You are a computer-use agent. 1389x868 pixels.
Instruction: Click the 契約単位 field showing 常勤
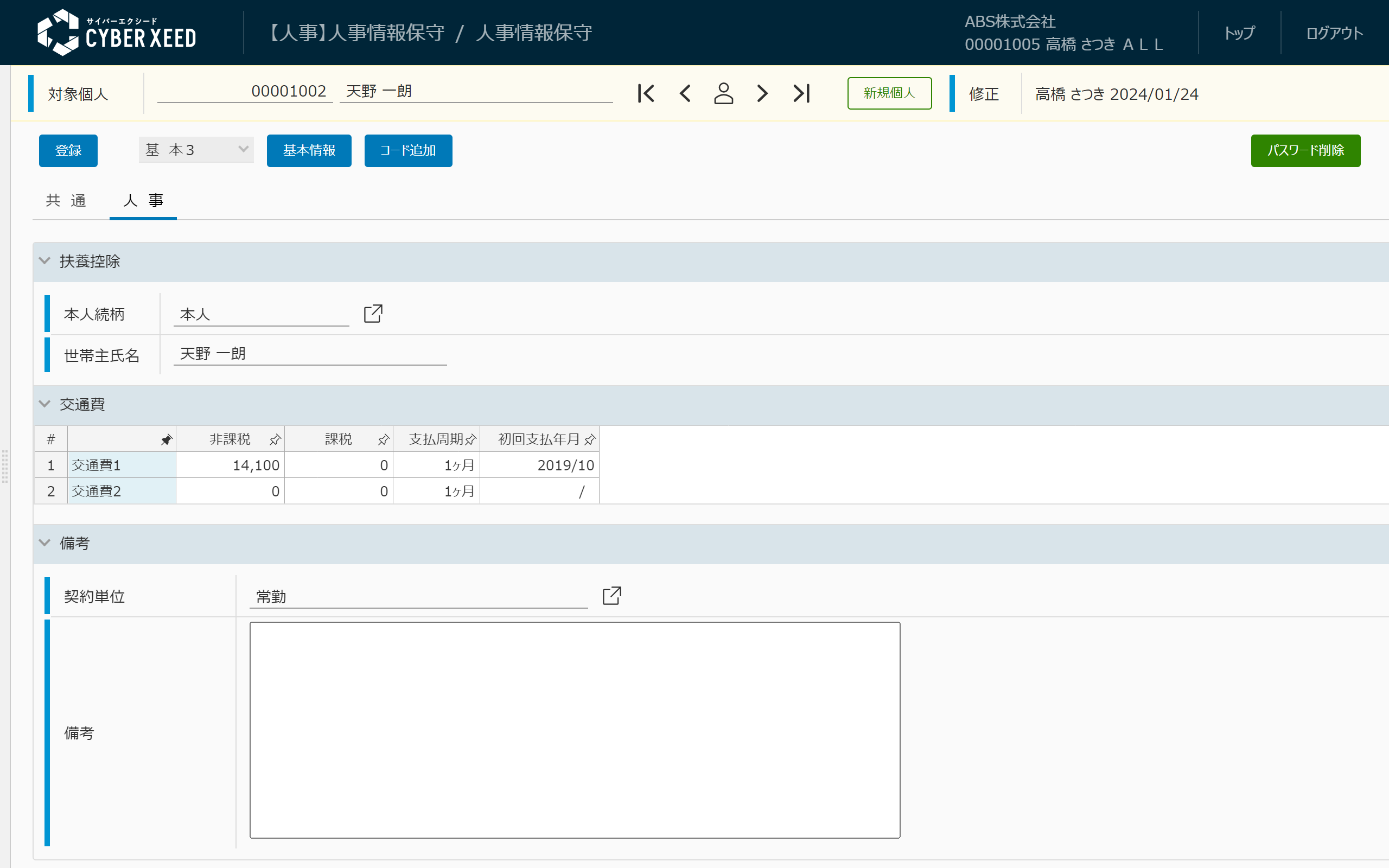tap(418, 596)
